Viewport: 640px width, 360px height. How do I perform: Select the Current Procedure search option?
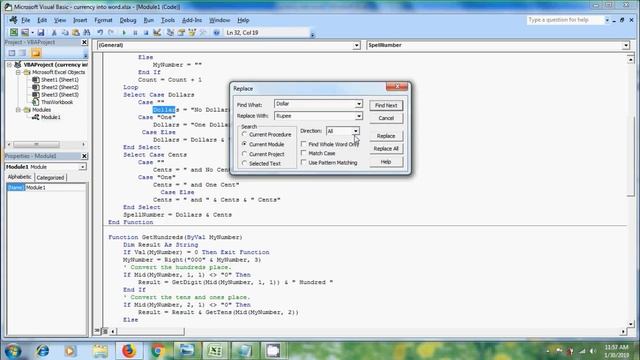pos(267,134)
